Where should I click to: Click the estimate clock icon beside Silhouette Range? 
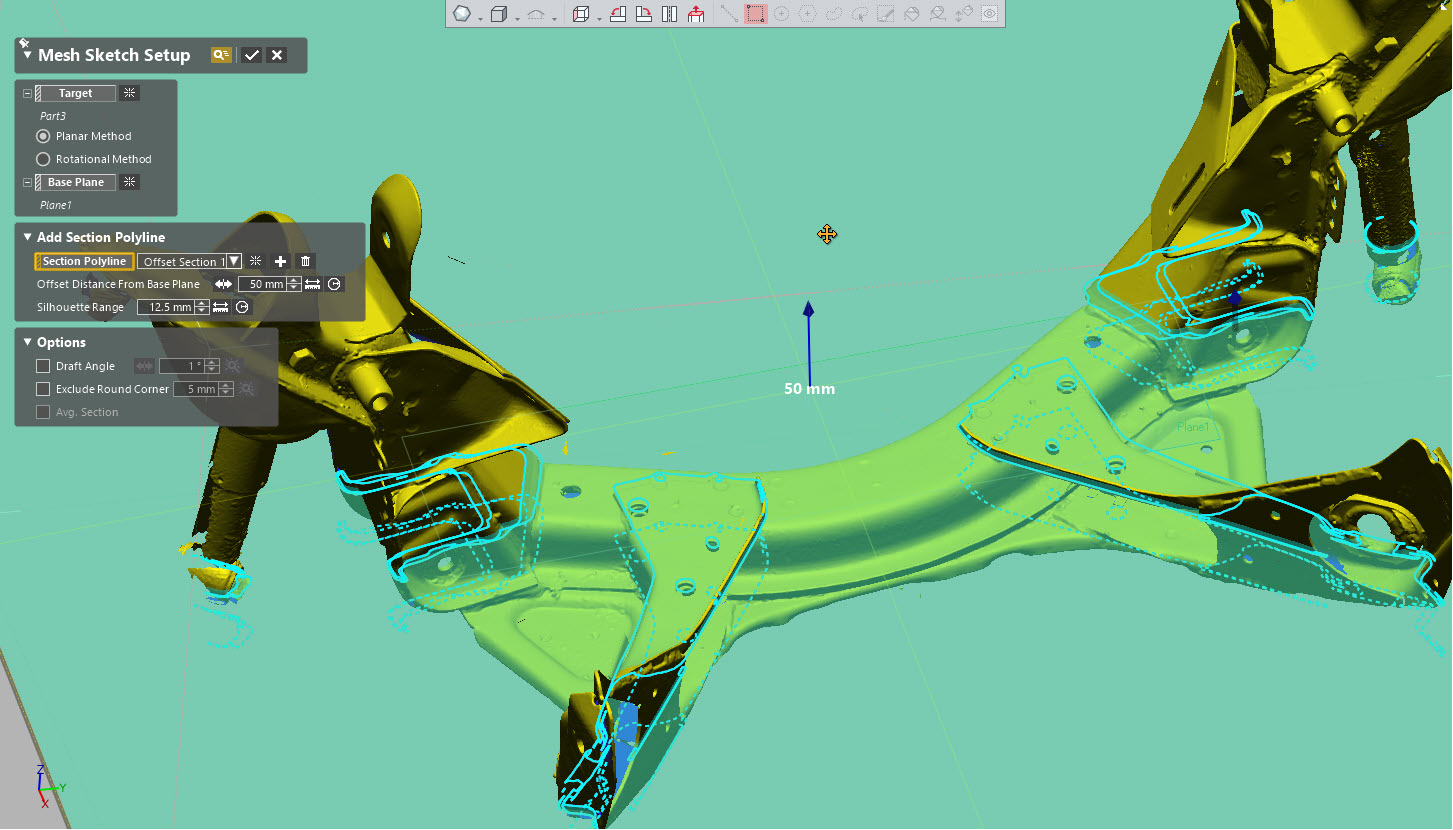(x=242, y=307)
